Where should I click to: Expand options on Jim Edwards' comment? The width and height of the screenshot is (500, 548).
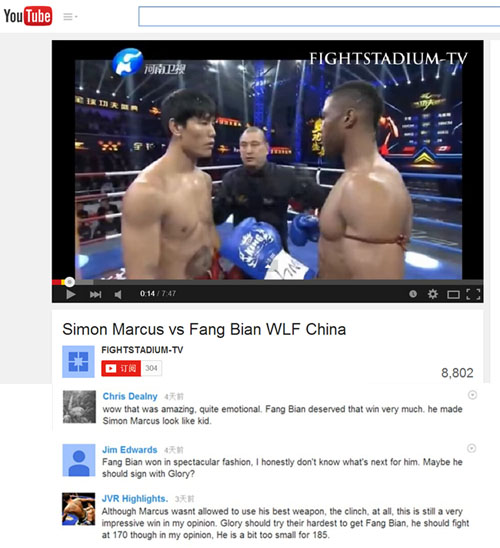(471, 448)
